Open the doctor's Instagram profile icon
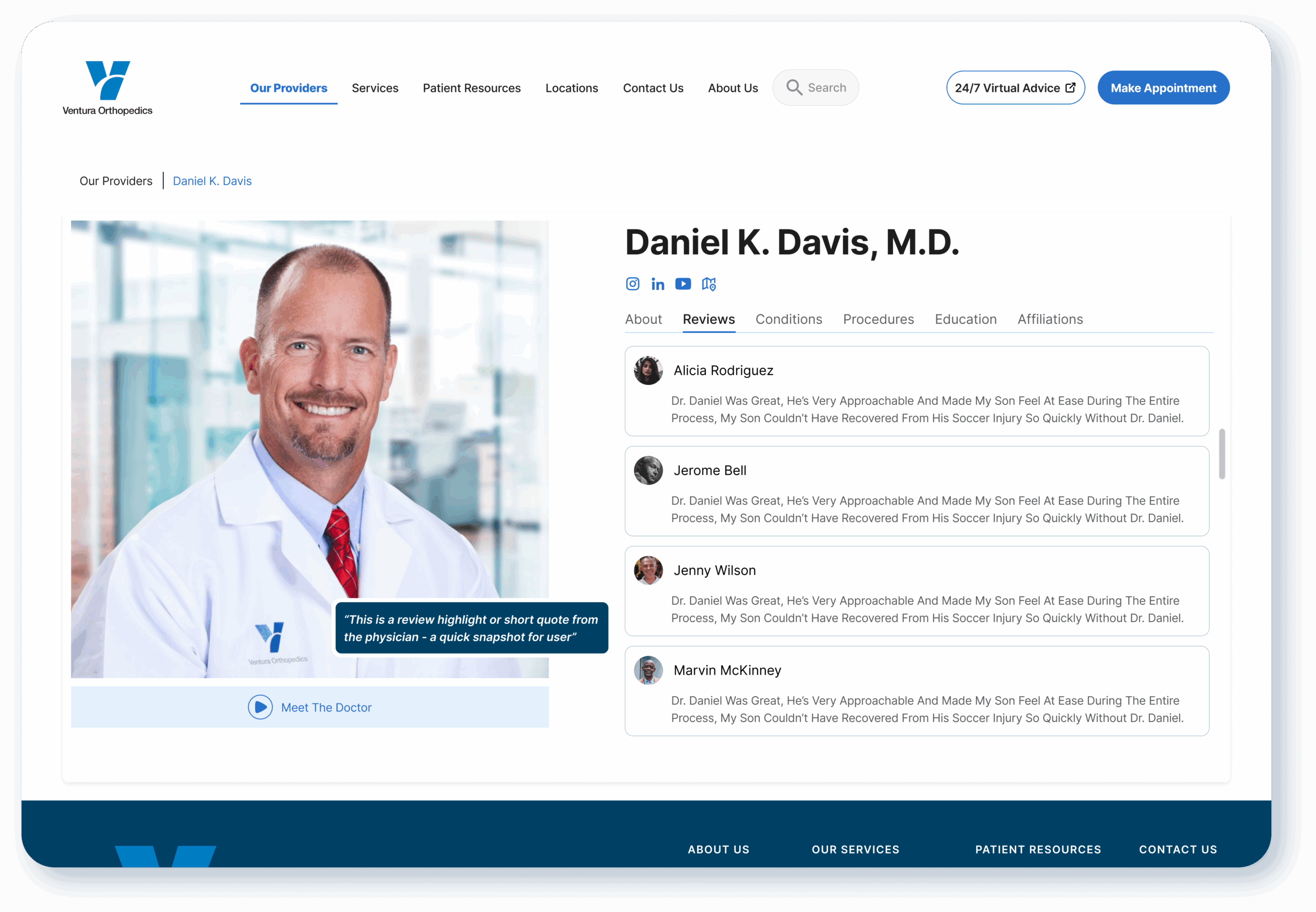 click(632, 284)
